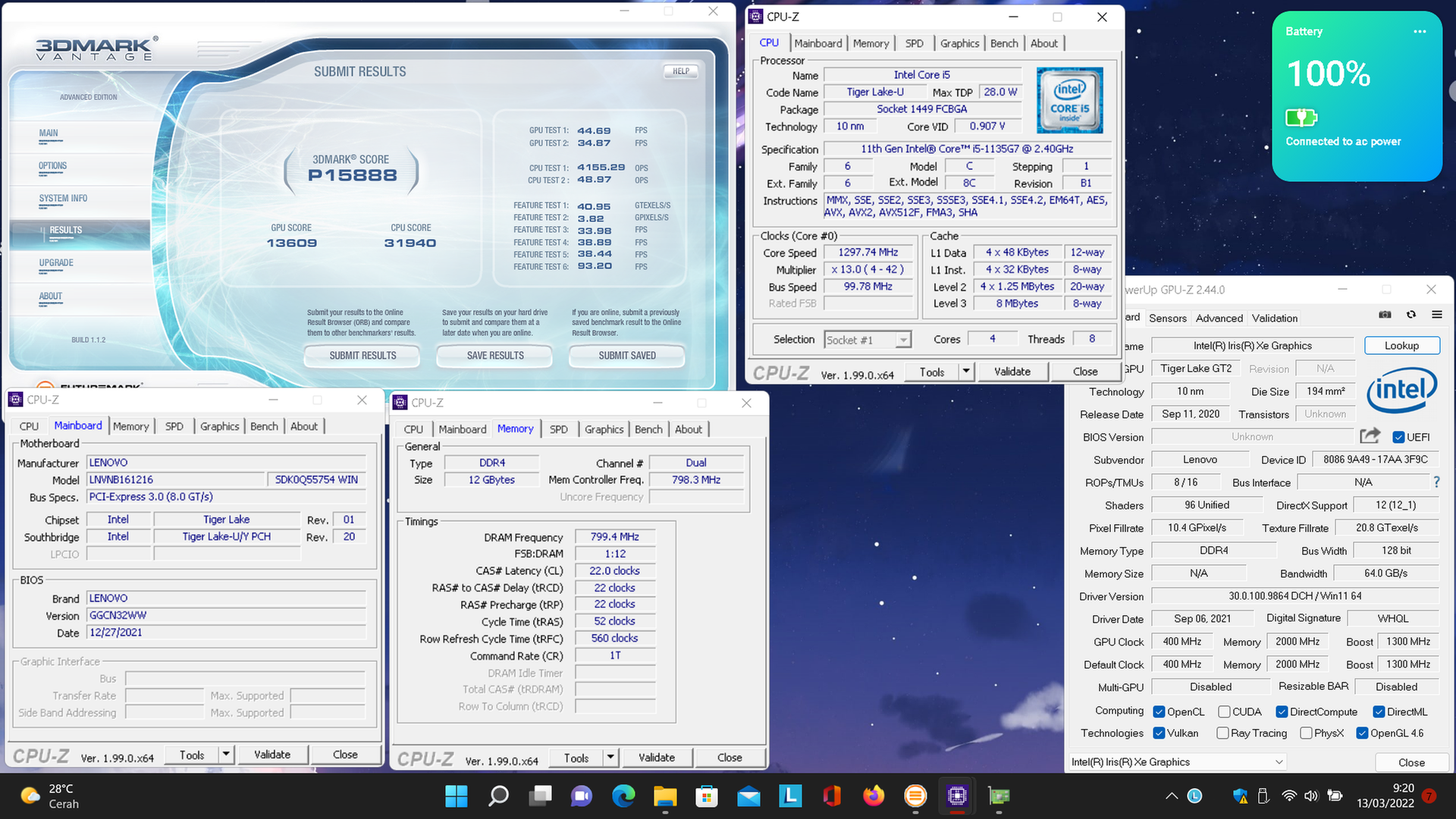Open the Windows Security tray icon
Viewport: 1456px width, 819px height.
point(1240,795)
